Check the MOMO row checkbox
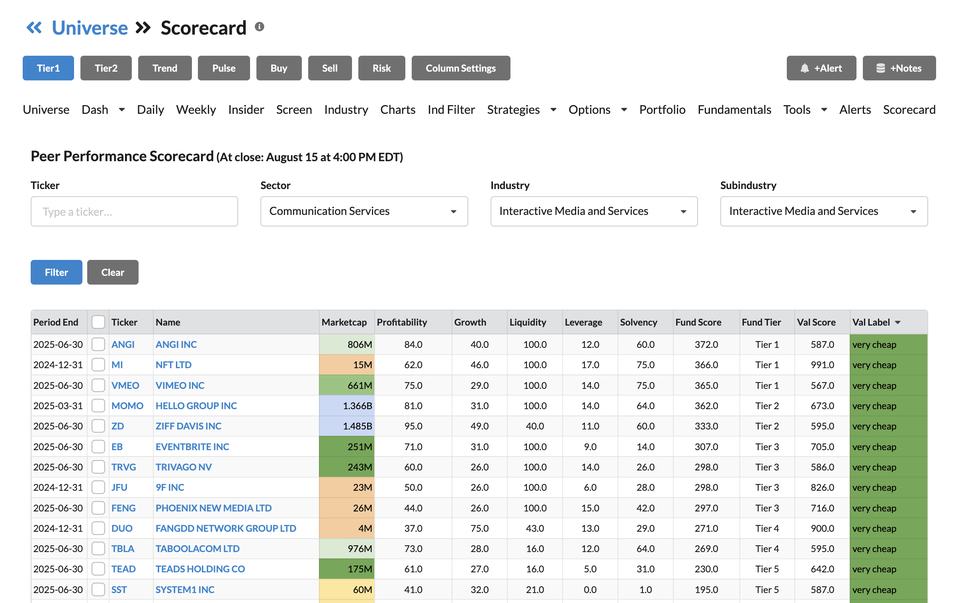Image resolution: width=960 pixels, height=603 pixels. click(x=98, y=406)
